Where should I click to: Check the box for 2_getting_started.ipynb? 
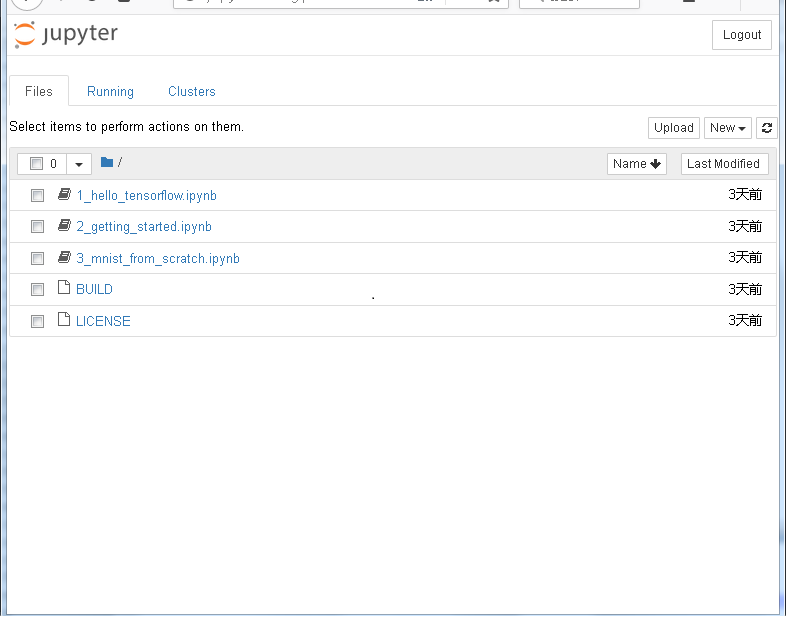37,227
